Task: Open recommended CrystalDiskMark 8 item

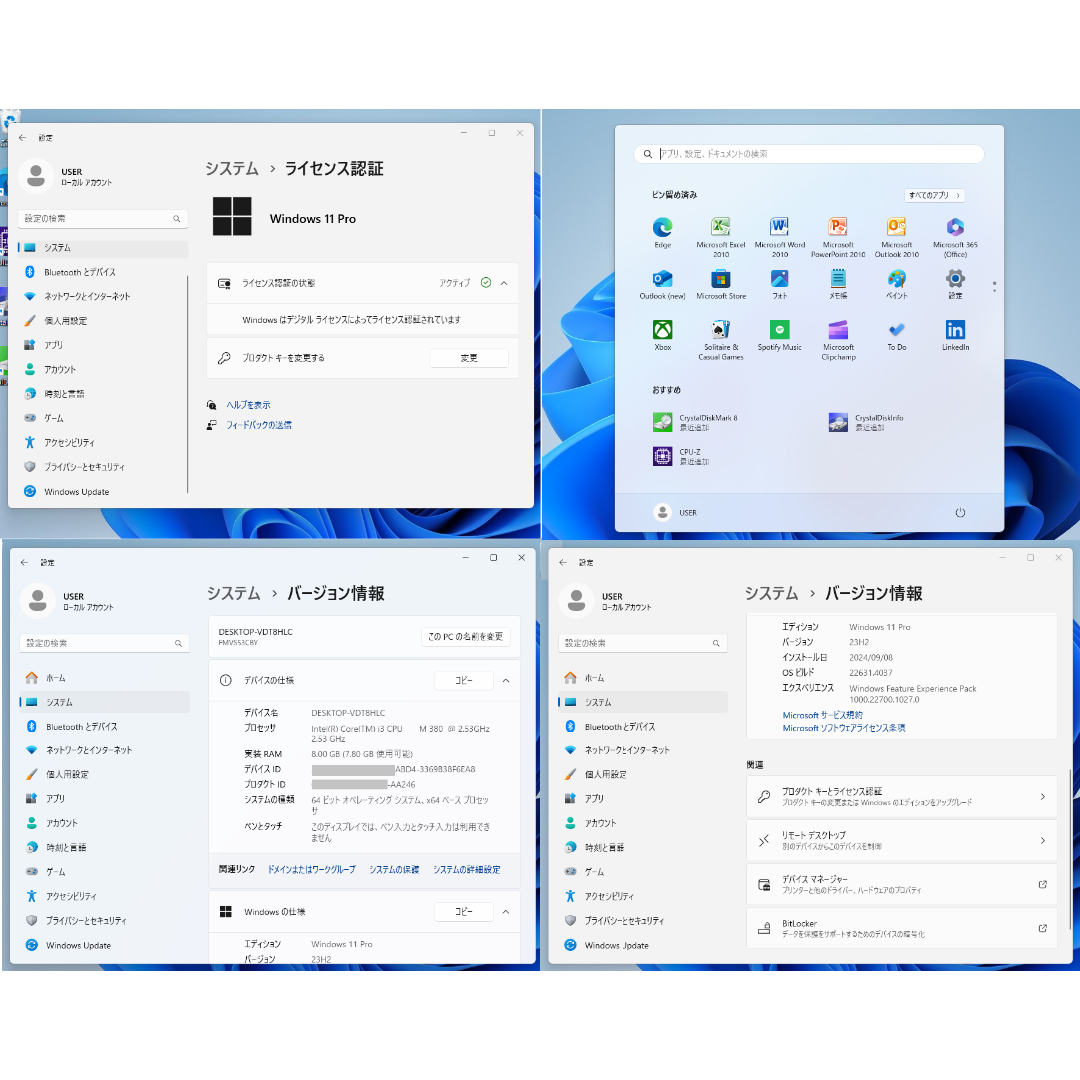Action: (696, 422)
